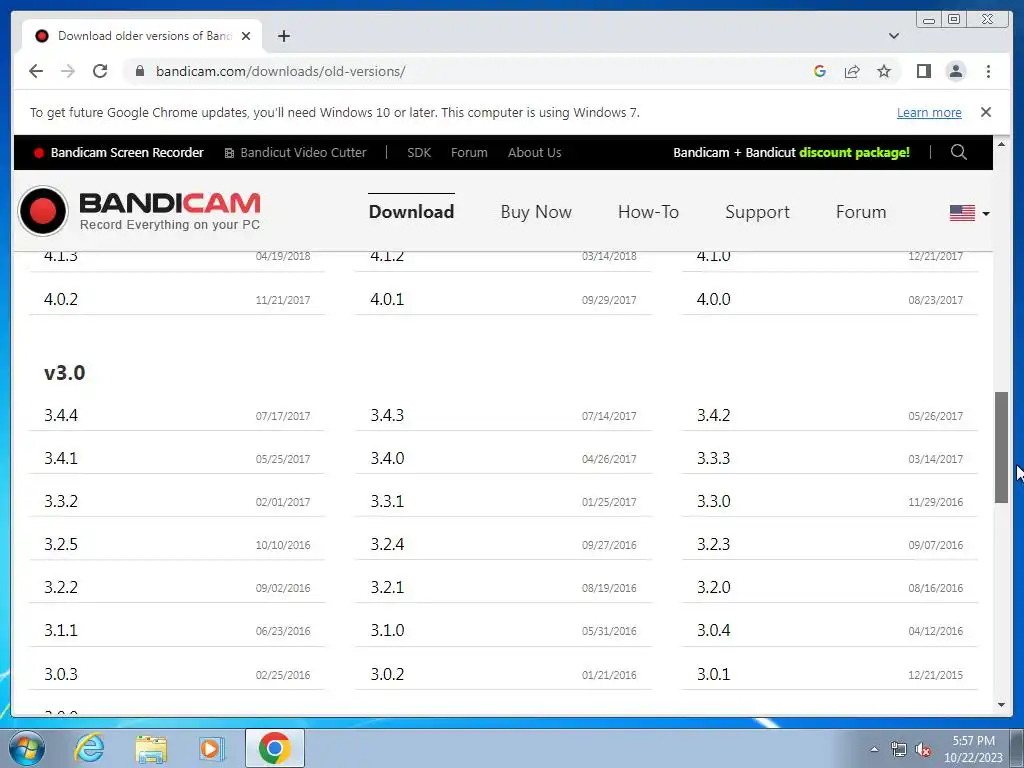
Task: Download version 3.2.5
Action: pos(176,545)
